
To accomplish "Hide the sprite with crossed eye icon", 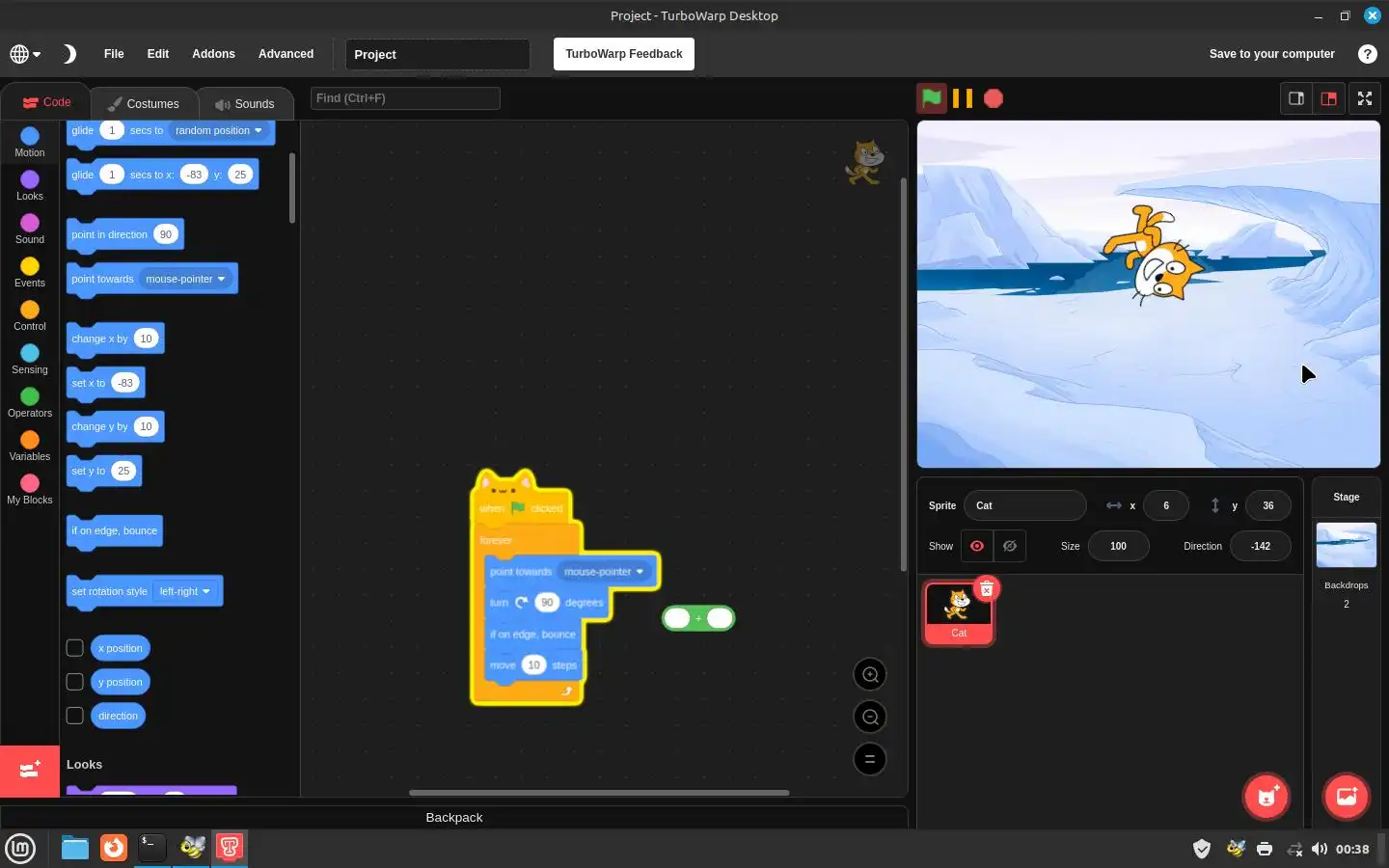I will tap(1010, 546).
